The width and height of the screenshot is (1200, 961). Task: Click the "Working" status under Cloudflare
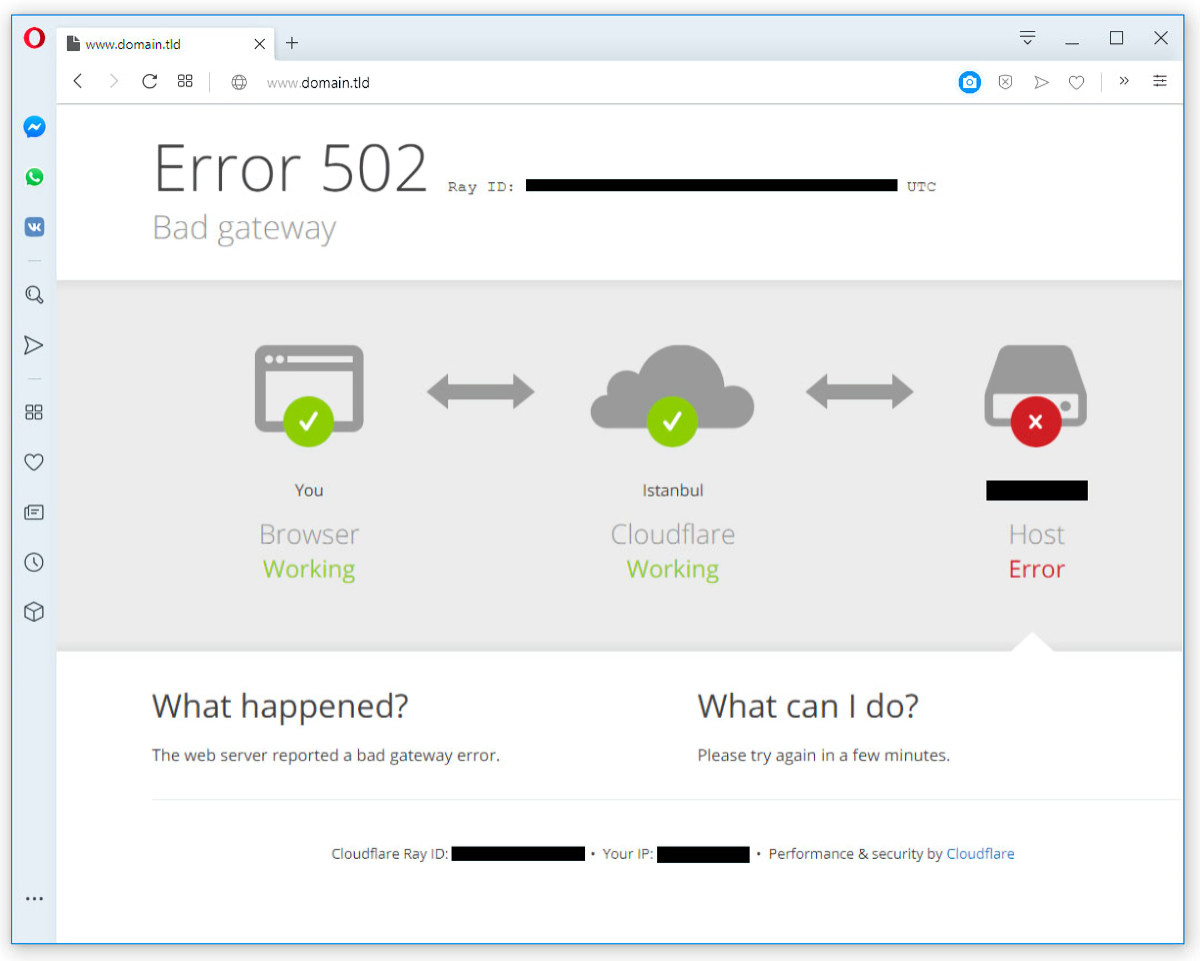click(x=673, y=569)
